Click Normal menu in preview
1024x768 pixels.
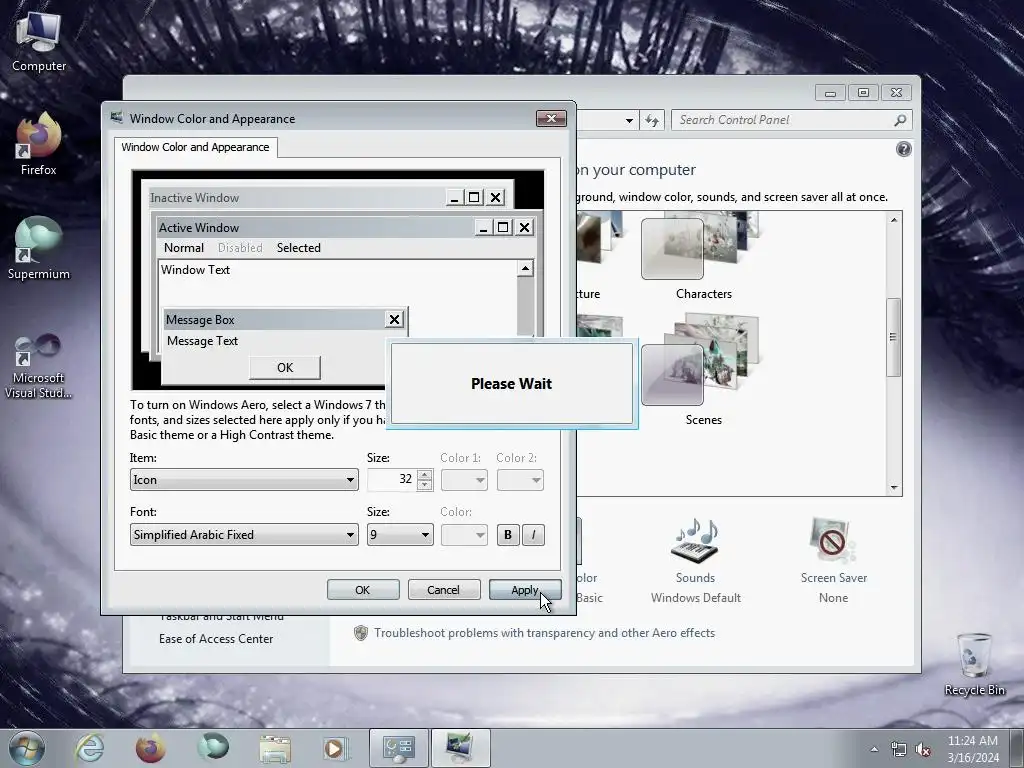click(x=184, y=248)
